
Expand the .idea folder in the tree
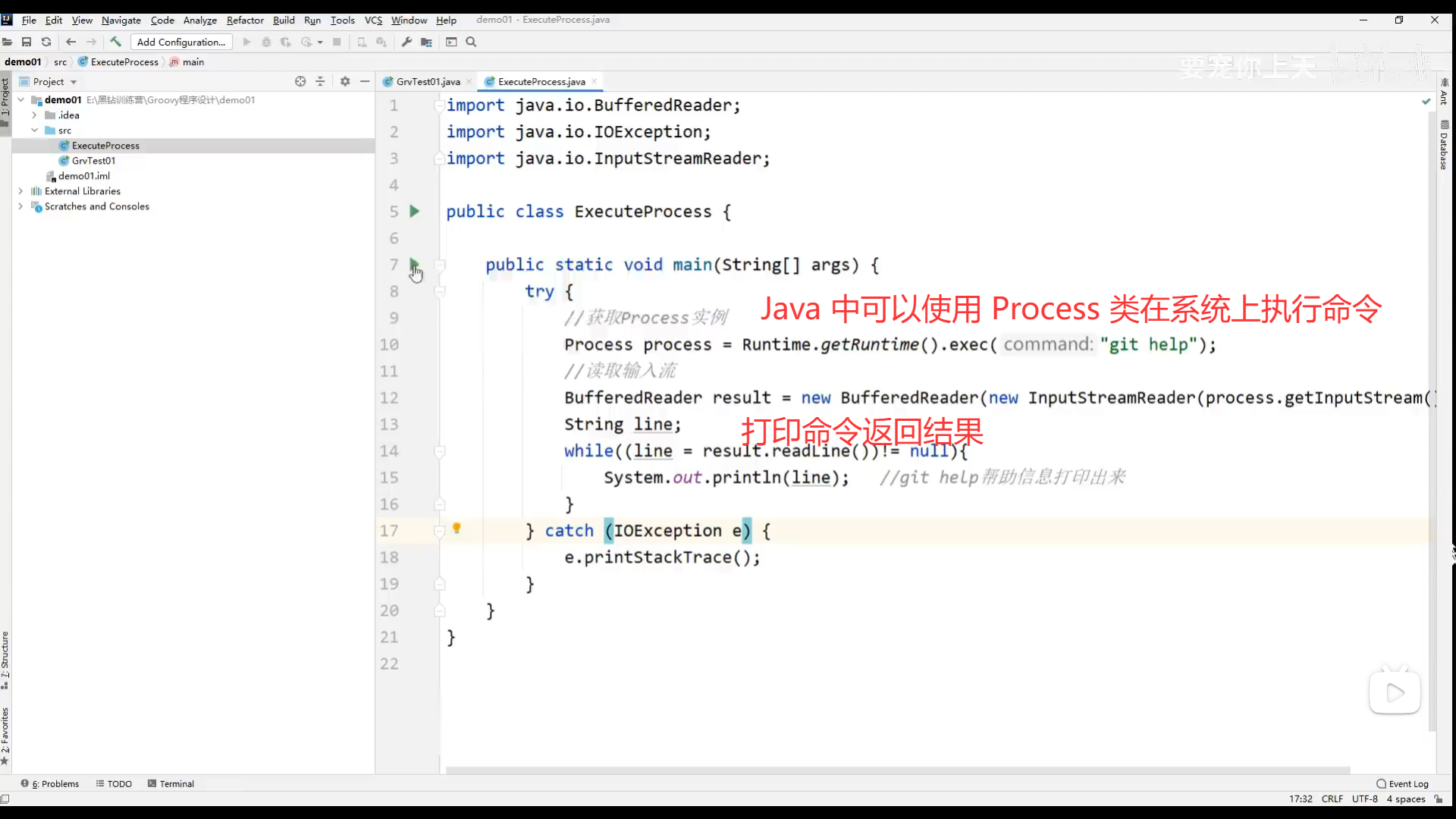pyautogui.click(x=34, y=115)
